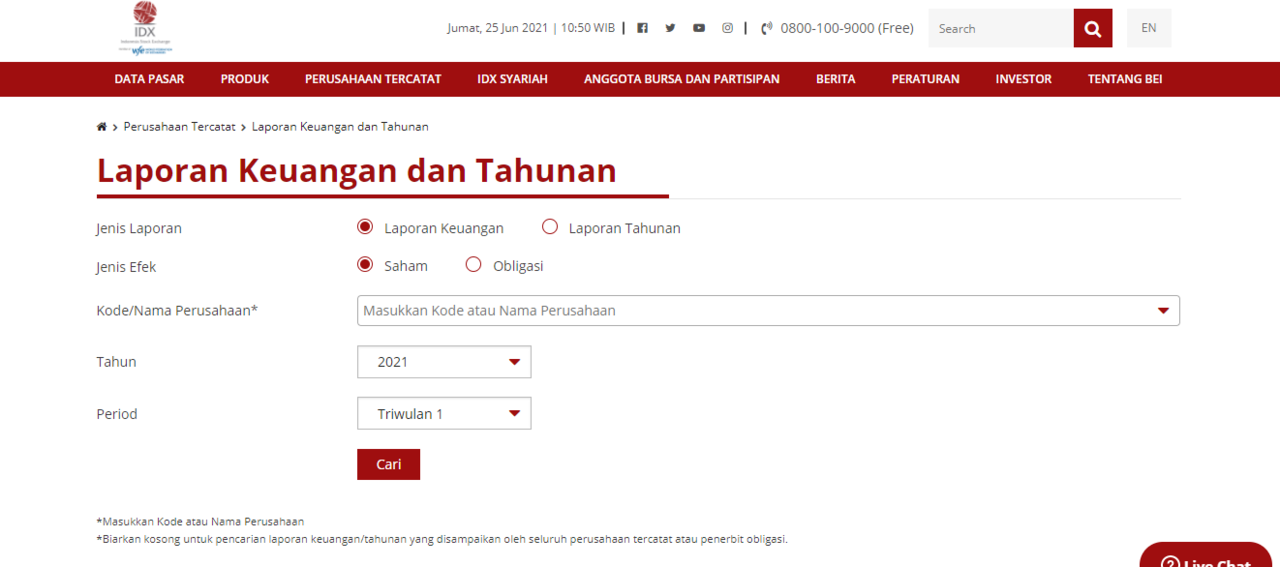
Task: Click the IDX logo in header
Action: pyautogui.click(x=145, y=28)
